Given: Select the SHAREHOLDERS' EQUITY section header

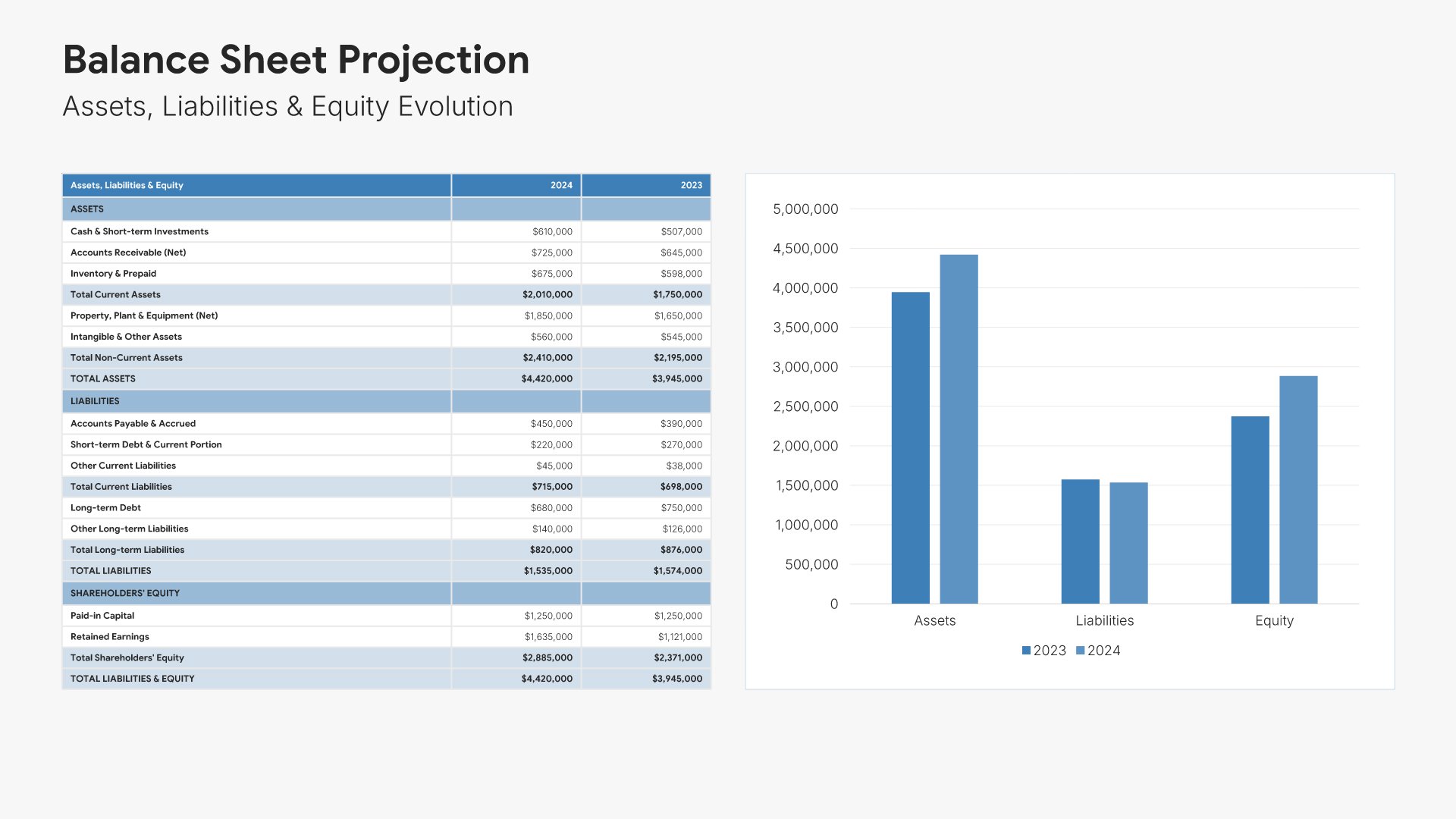Looking at the screenshot, I should [125, 593].
